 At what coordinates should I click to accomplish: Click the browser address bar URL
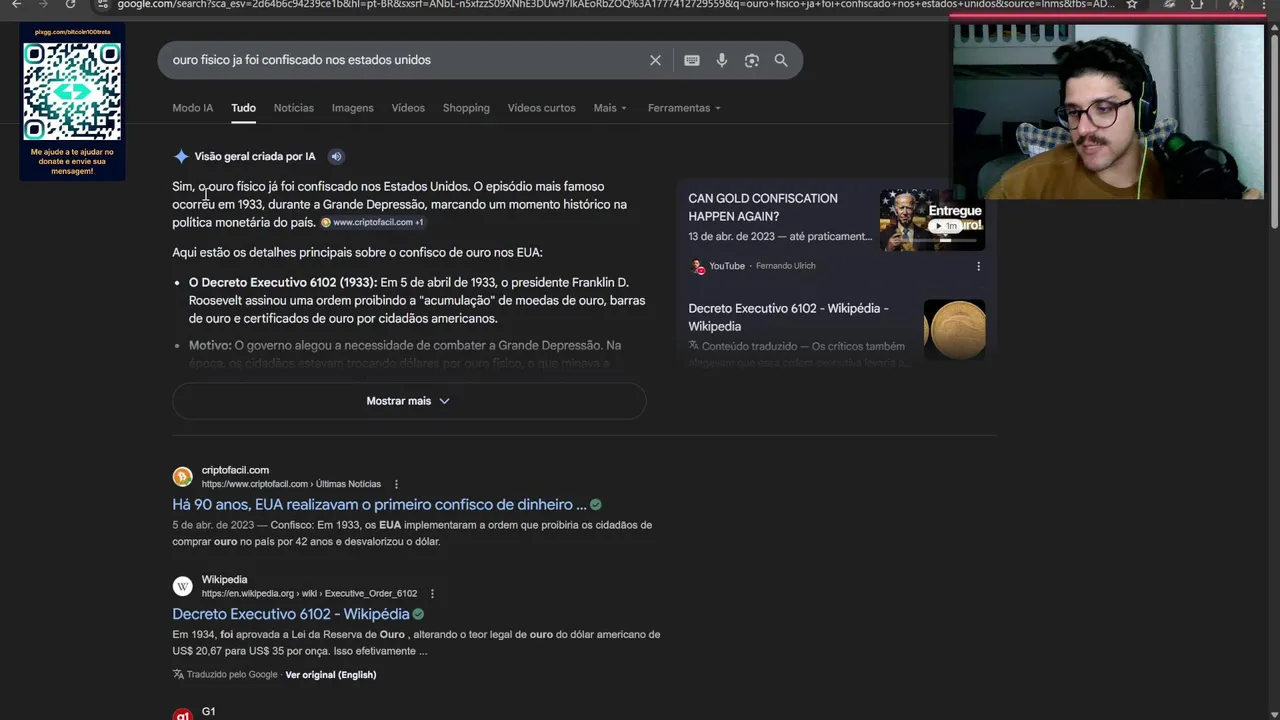click(x=615, y=4)
